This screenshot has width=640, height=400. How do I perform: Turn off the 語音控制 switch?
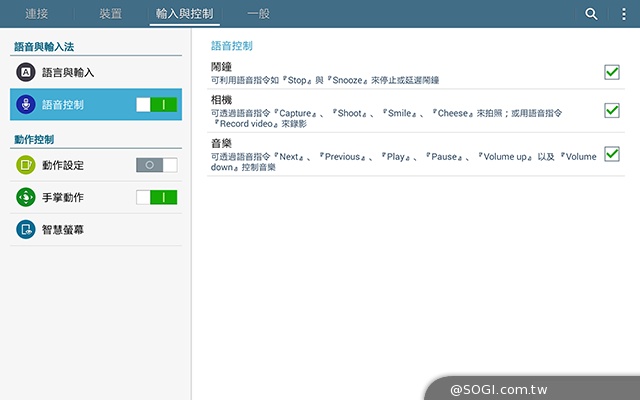pos(156,104)
